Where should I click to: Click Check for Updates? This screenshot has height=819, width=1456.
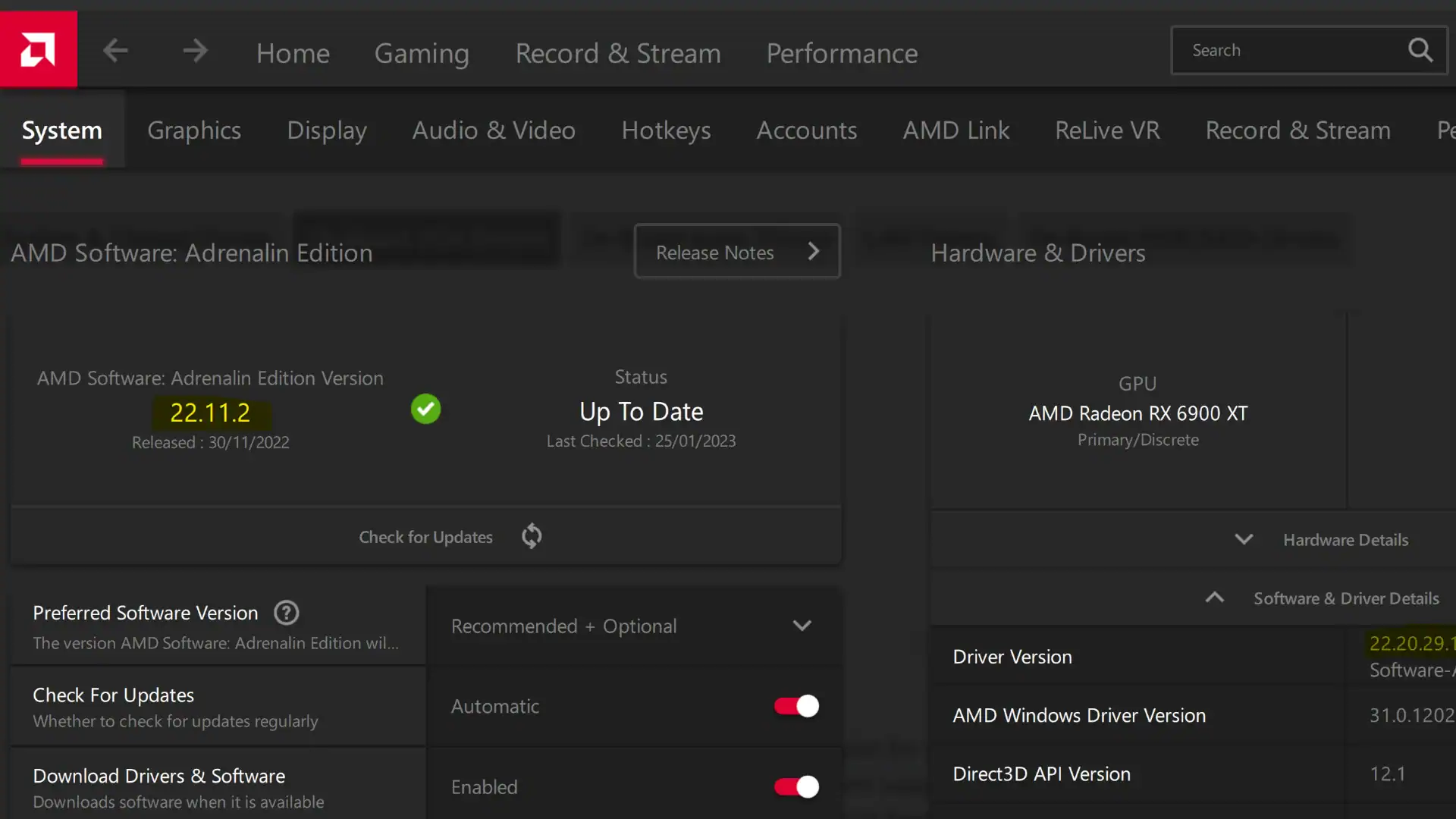click(425, 536)
